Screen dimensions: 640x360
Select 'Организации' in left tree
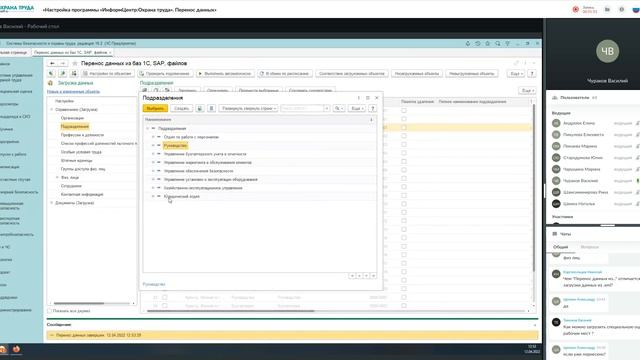click(72, 118)
